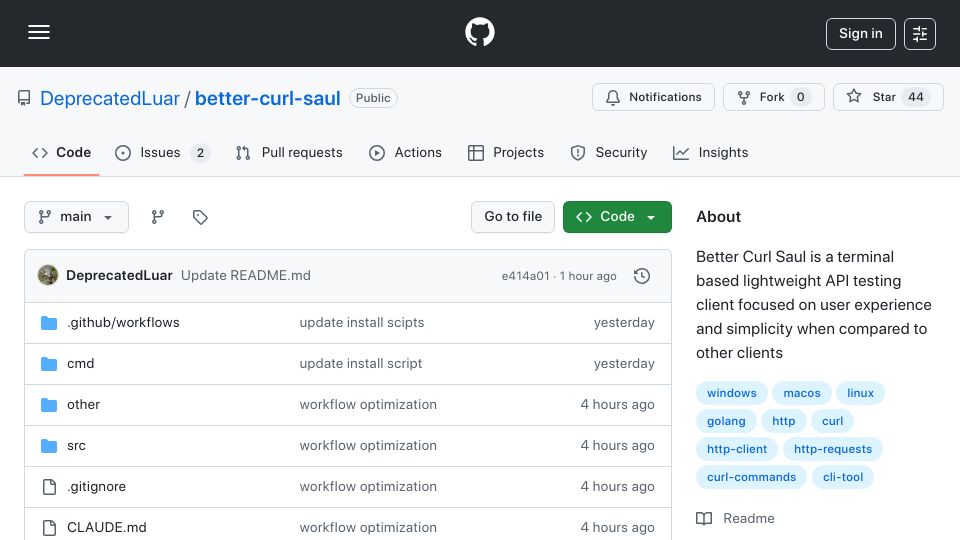960x540 pixels.
Task: Open the Security tab
Action: pos(609,152)
